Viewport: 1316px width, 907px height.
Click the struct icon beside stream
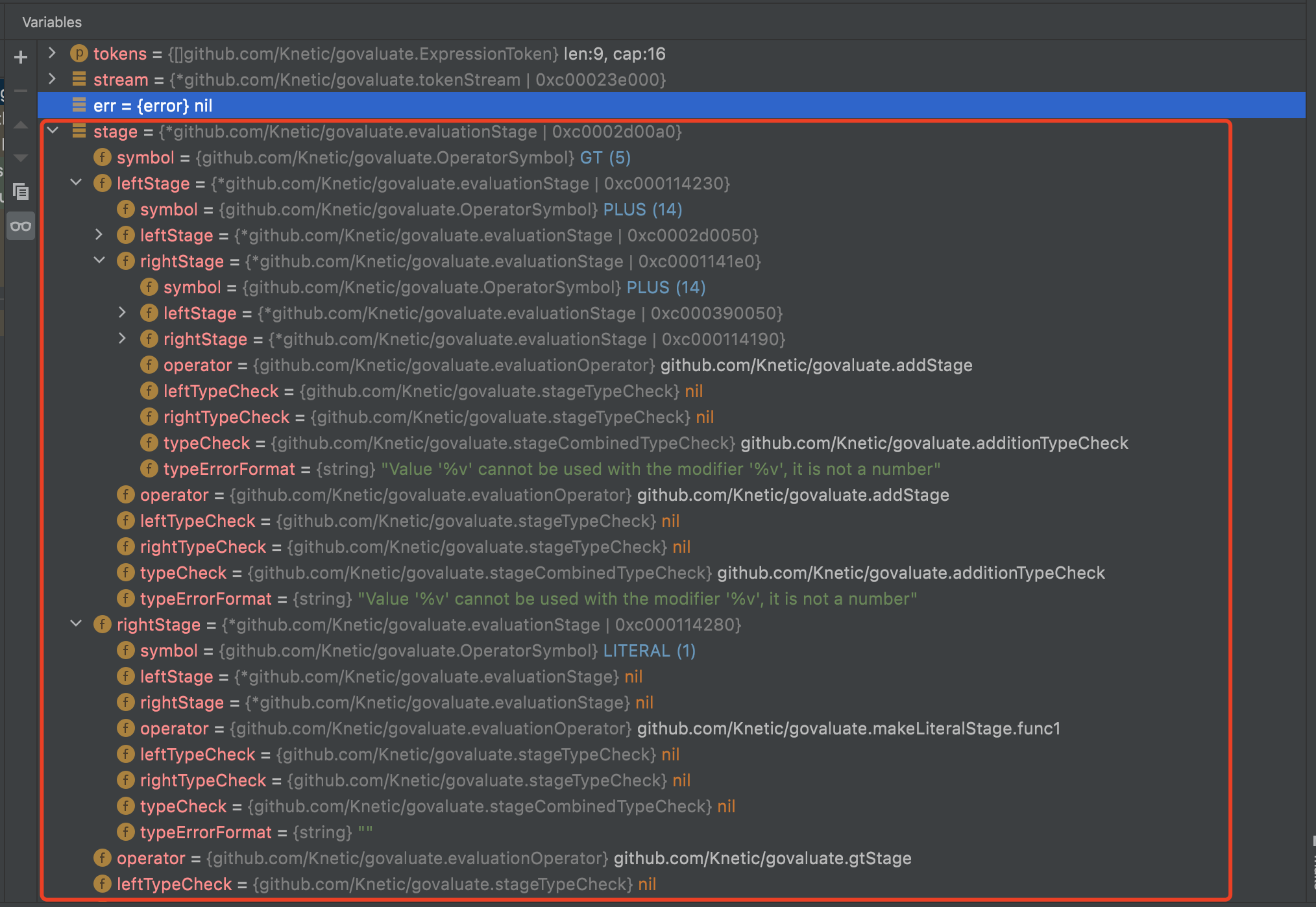(79, 79)
